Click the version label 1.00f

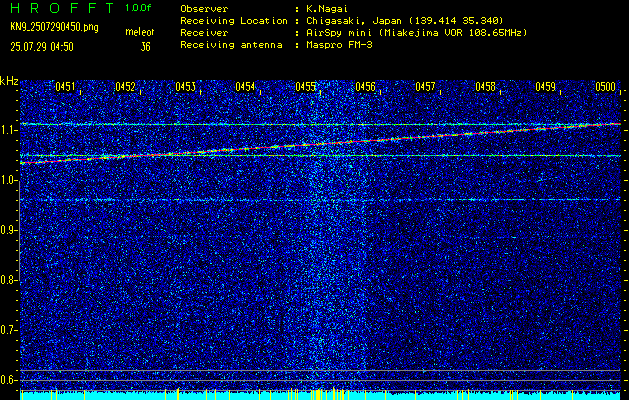point(138,8)
